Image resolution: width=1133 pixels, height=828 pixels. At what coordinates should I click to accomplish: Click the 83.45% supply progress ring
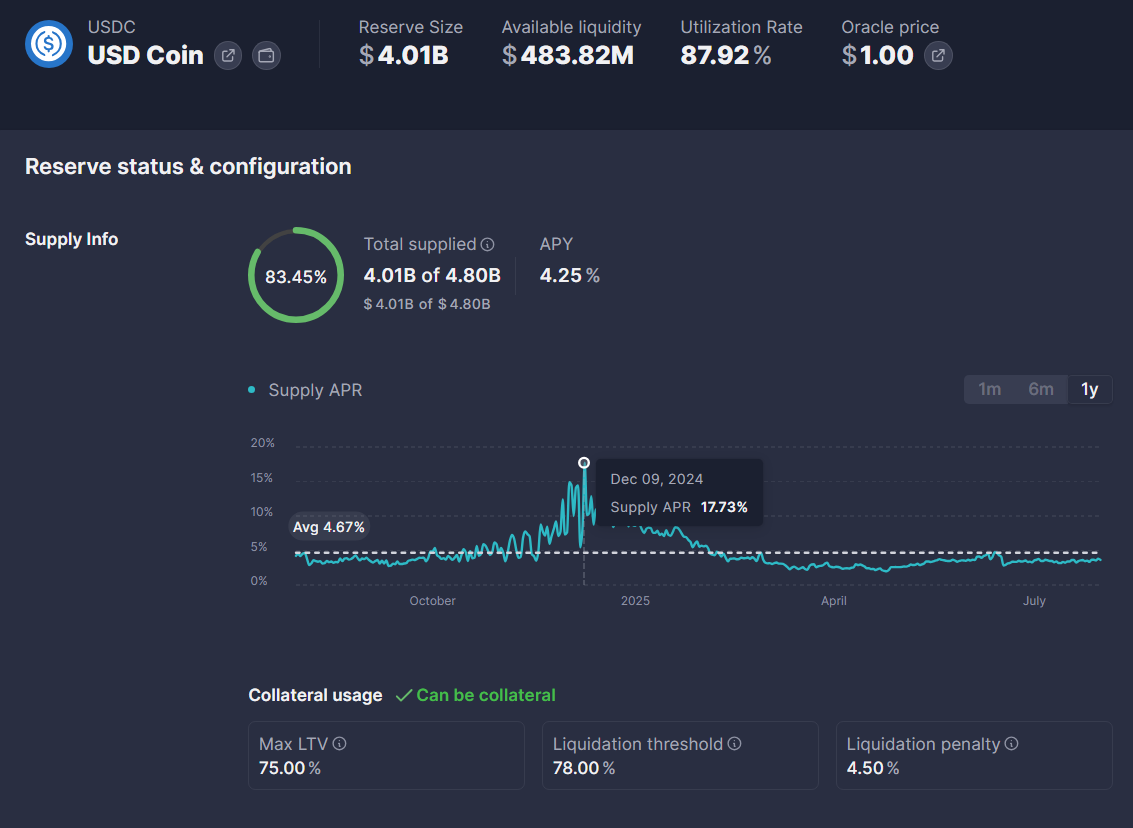click(x=296, y=275)
